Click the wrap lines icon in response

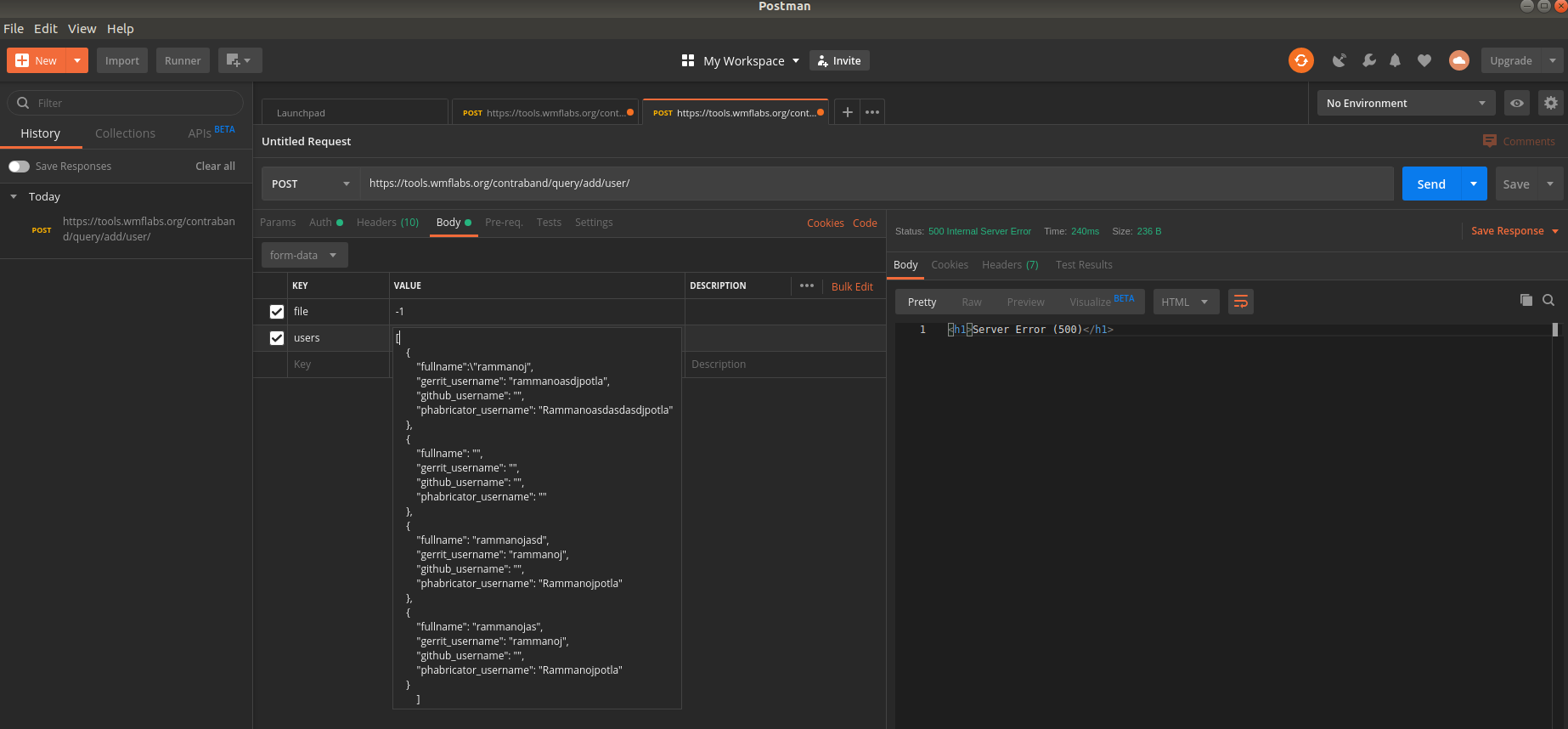click(x=1240, y=302)
